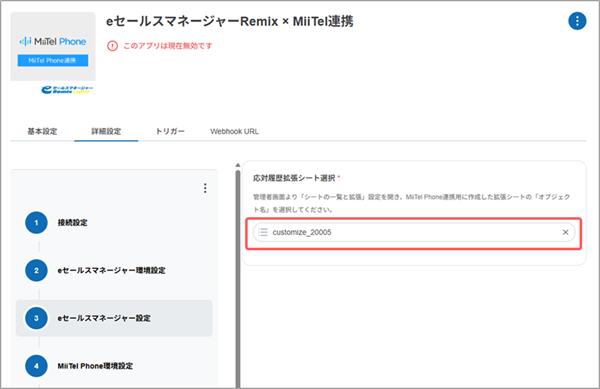Viewport: 600px width, 389px height.
Task: Click the eセールスマネージャー Remix logo
Action: click(x=67, y=90)
